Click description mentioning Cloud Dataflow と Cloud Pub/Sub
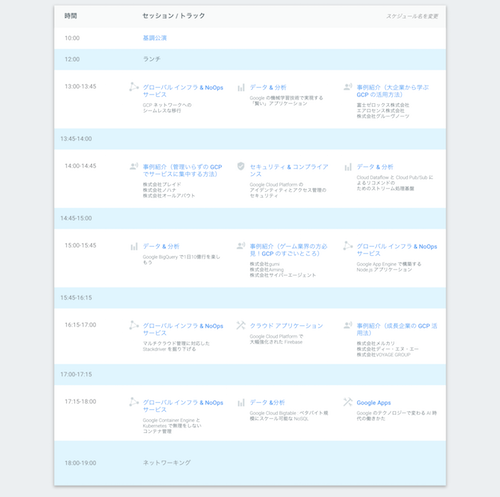 pyautogui.click(x=395, y=183)
